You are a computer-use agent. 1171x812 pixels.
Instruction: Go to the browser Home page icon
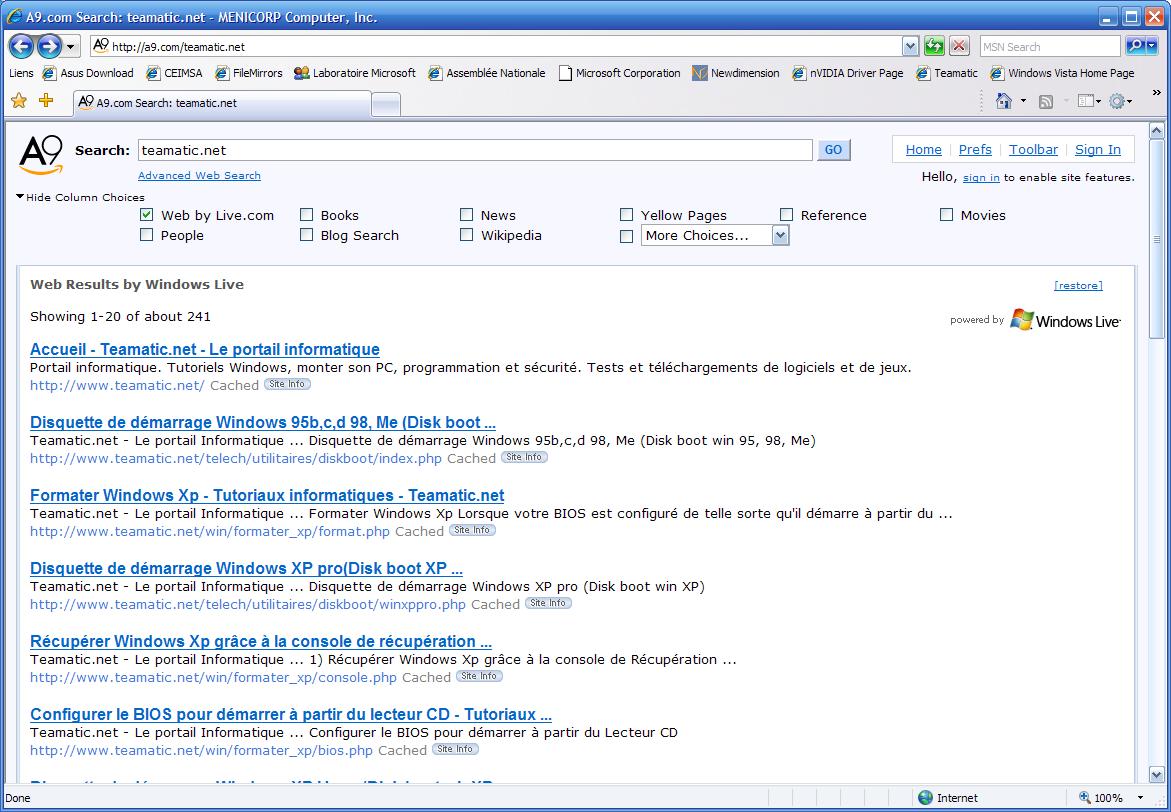point(1004,101)
